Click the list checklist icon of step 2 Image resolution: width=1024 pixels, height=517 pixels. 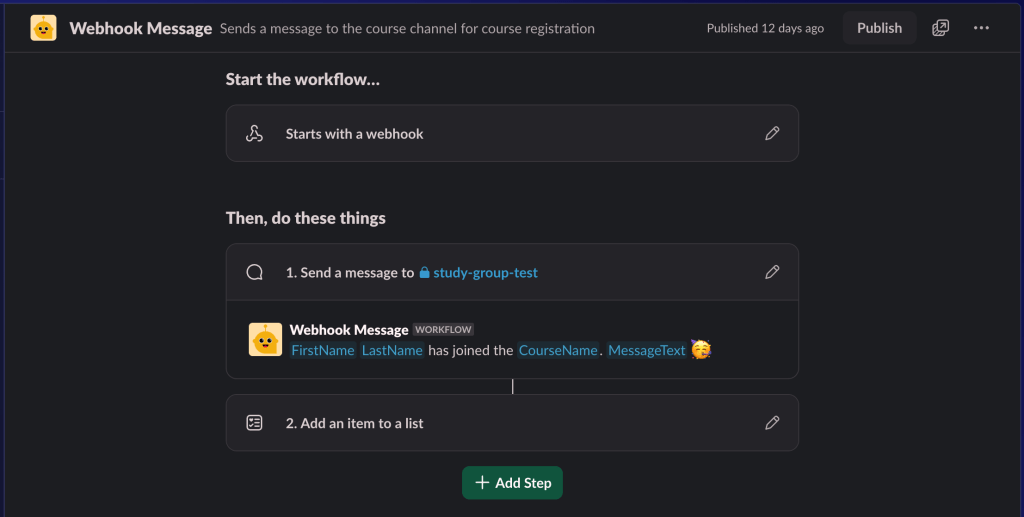pos(254,423)
